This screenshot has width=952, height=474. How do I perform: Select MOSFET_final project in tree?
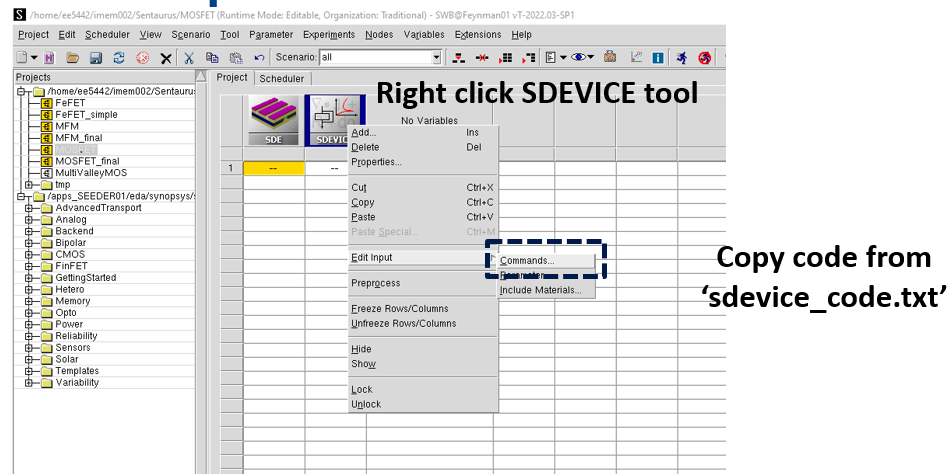pos(87,161)
